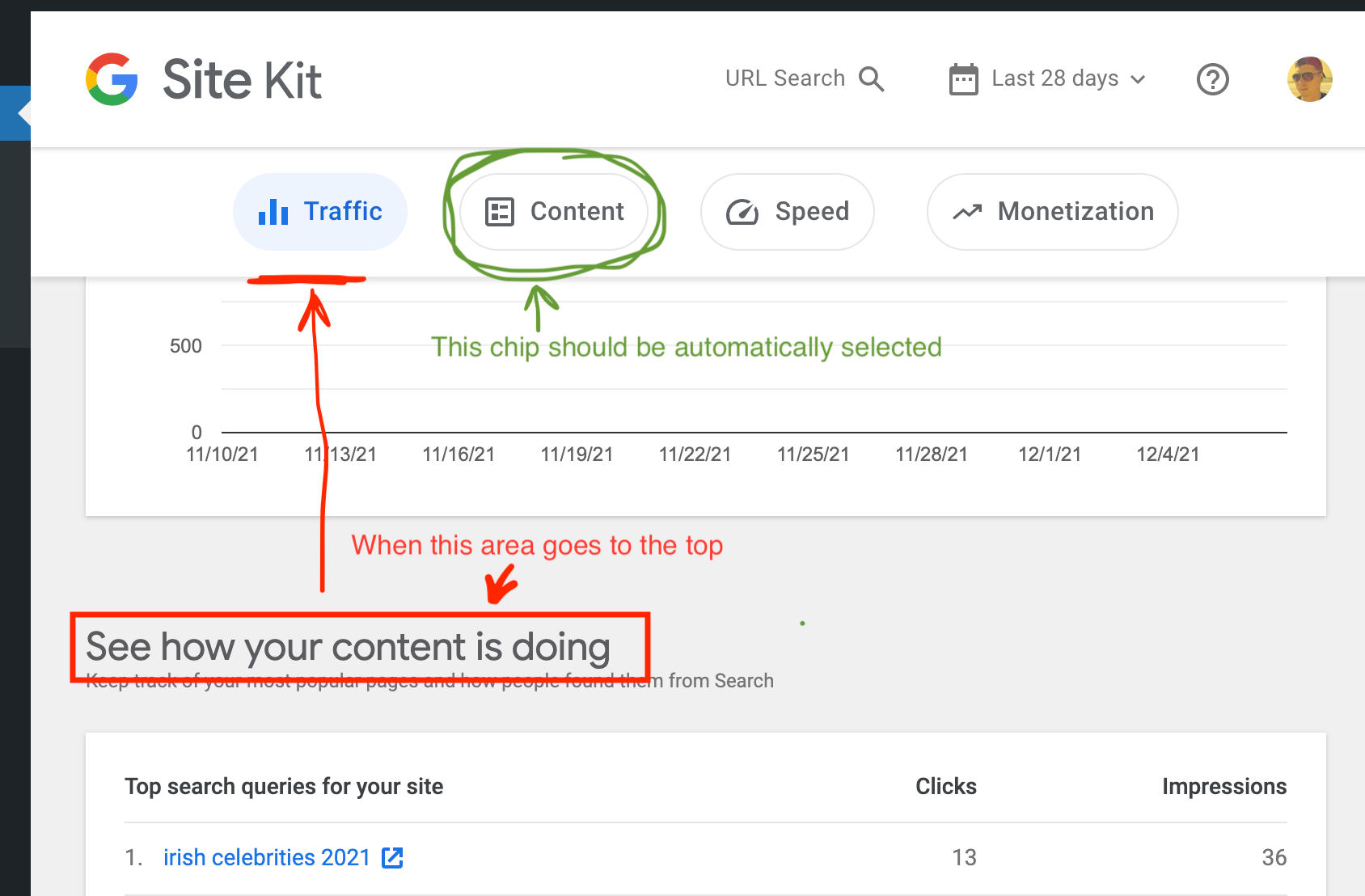Select the Traffic bar-chart icon
This screenshot has height=896, width=1365.
pyautogui.click(x=273, y=211)
